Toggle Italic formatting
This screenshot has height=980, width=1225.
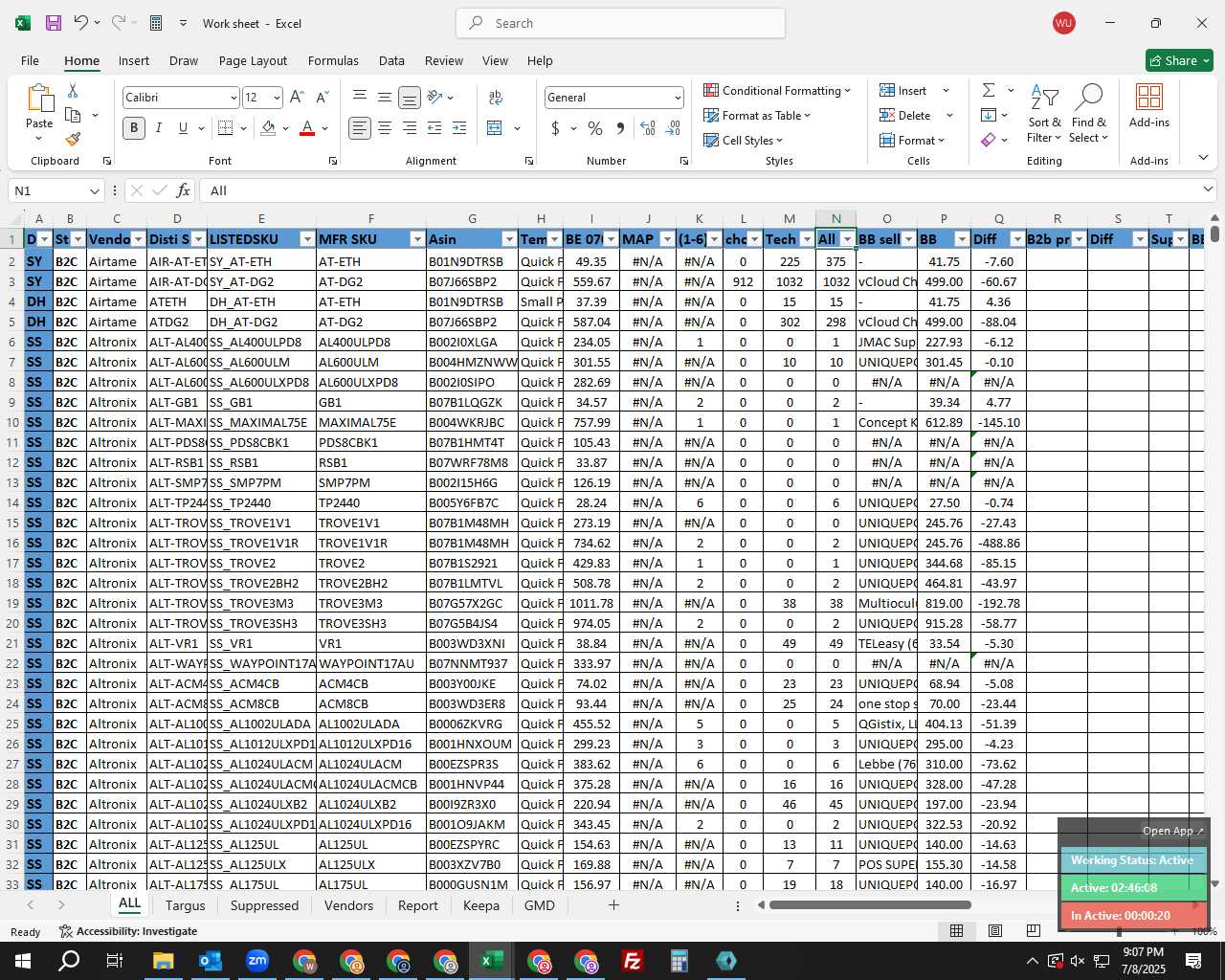pos(159,127)
